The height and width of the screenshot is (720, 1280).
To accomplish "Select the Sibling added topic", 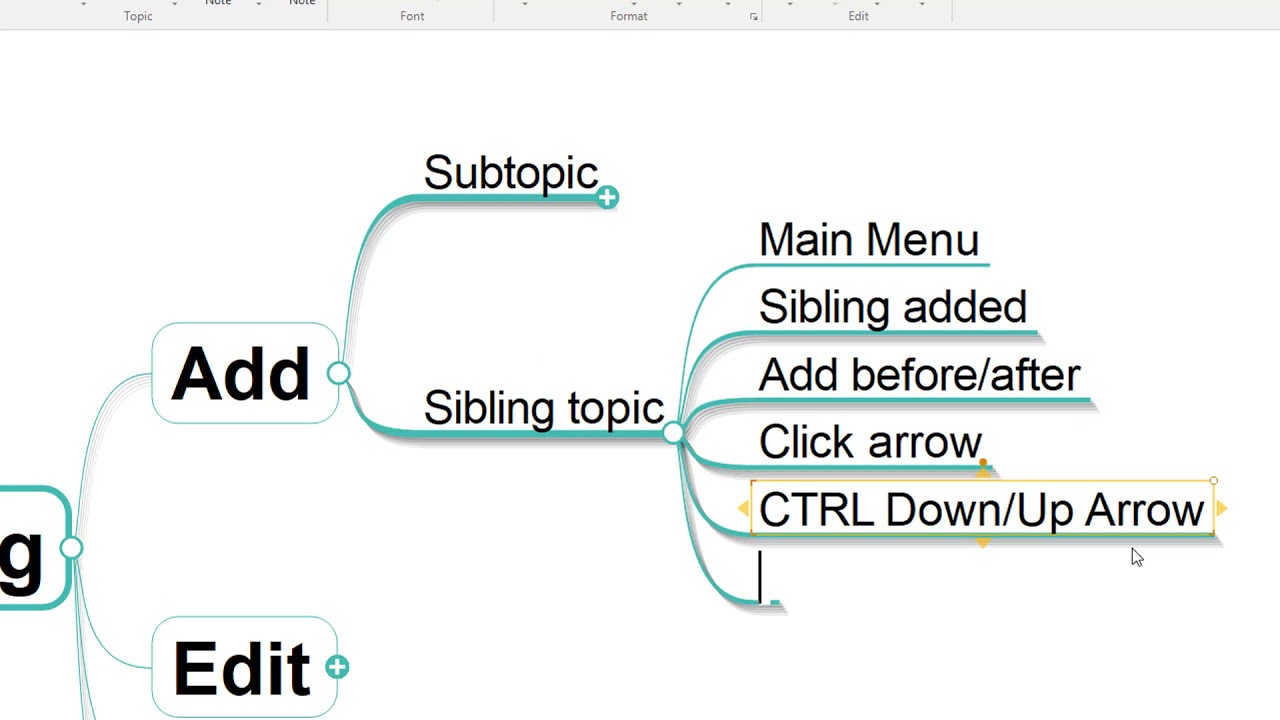I will point(893,307).
